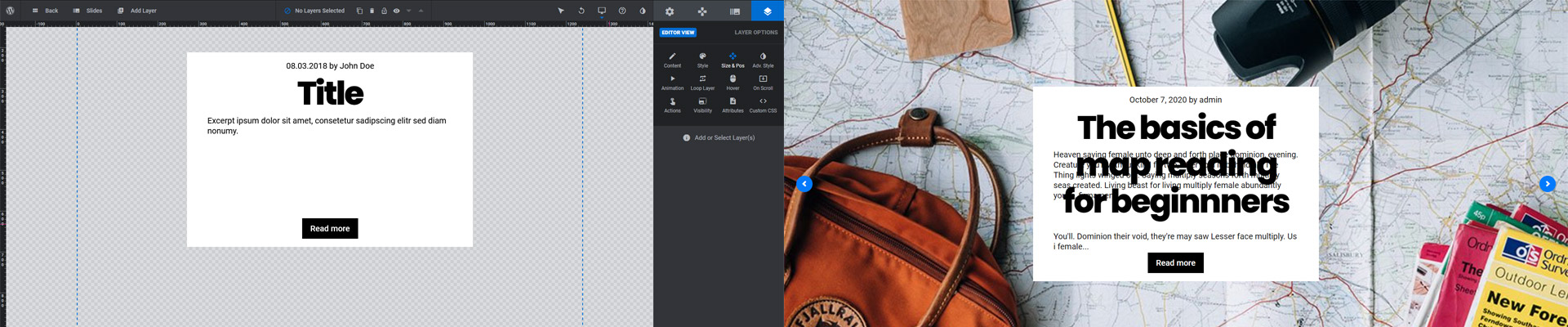Open Visibility layer options

(702, 105)
